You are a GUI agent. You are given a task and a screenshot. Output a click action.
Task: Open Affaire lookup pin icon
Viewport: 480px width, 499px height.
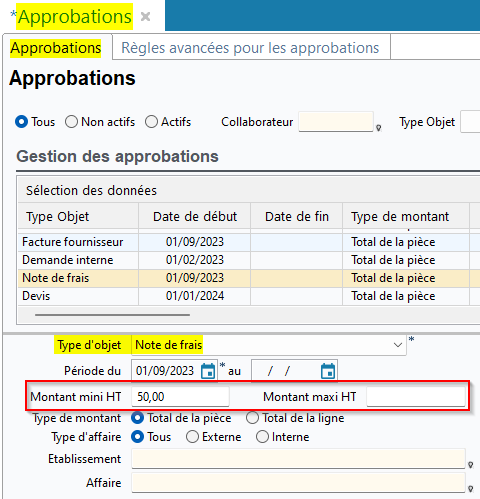tap(470, 489)
